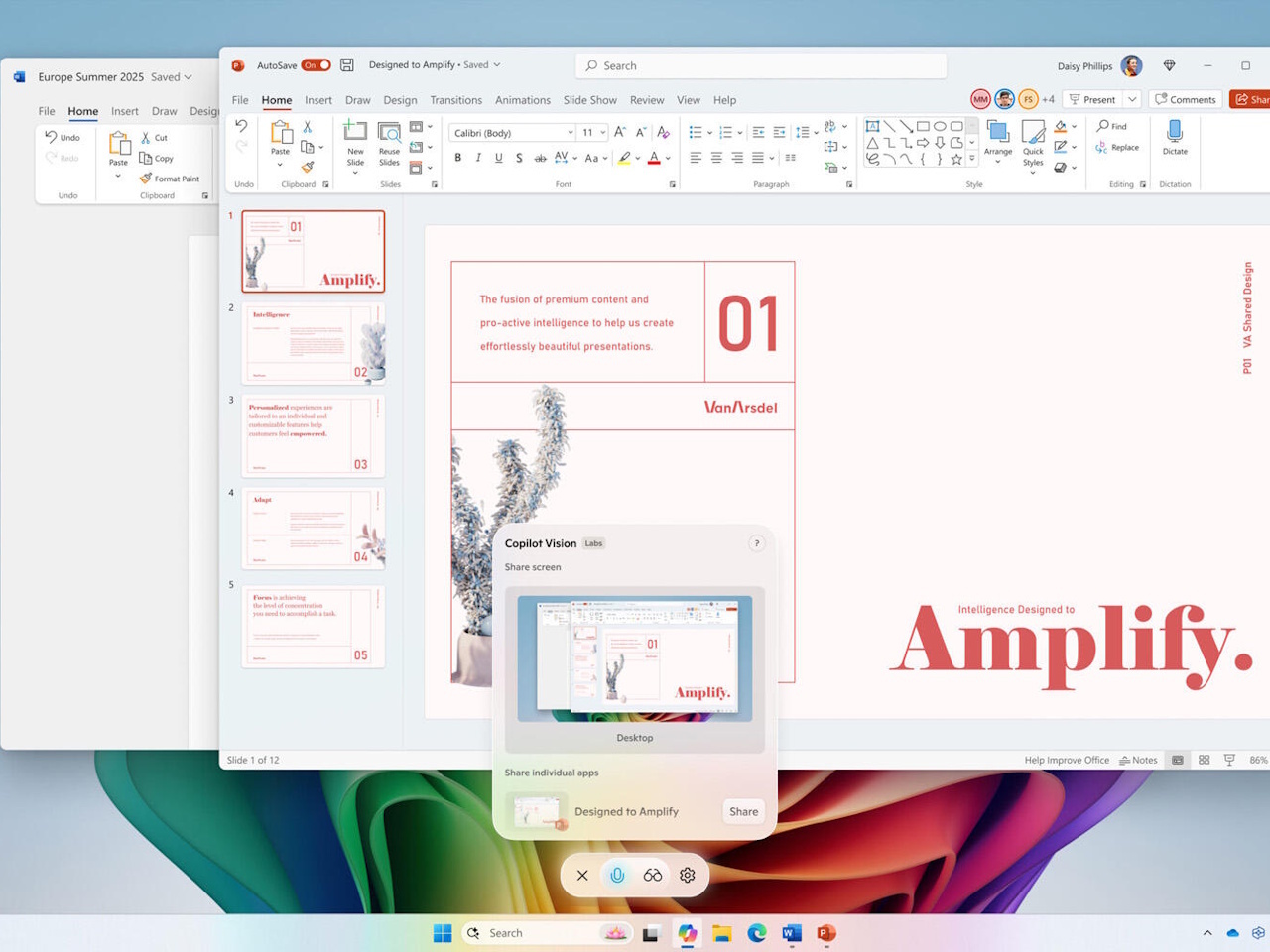The height and width of the screenshot is (952, 1270).
Task: Decrease font size in PowerPoint
Action: (641, 132)
